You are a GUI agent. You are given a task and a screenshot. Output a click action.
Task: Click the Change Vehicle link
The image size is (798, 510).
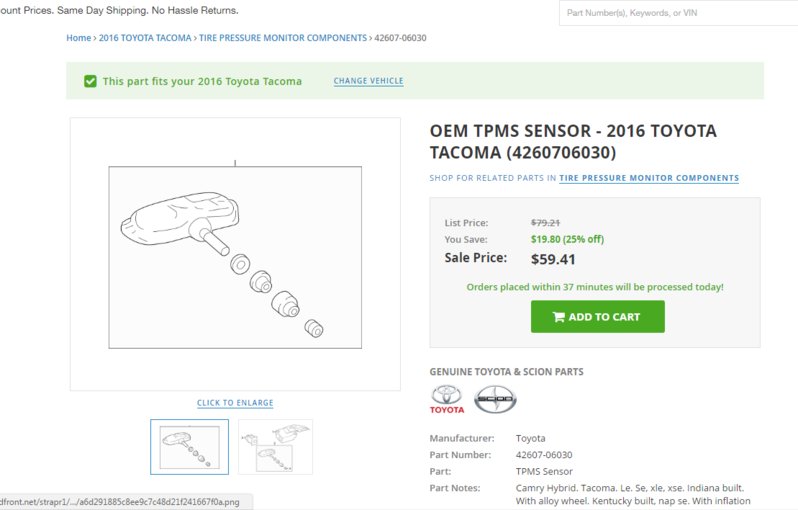(368, 81)
